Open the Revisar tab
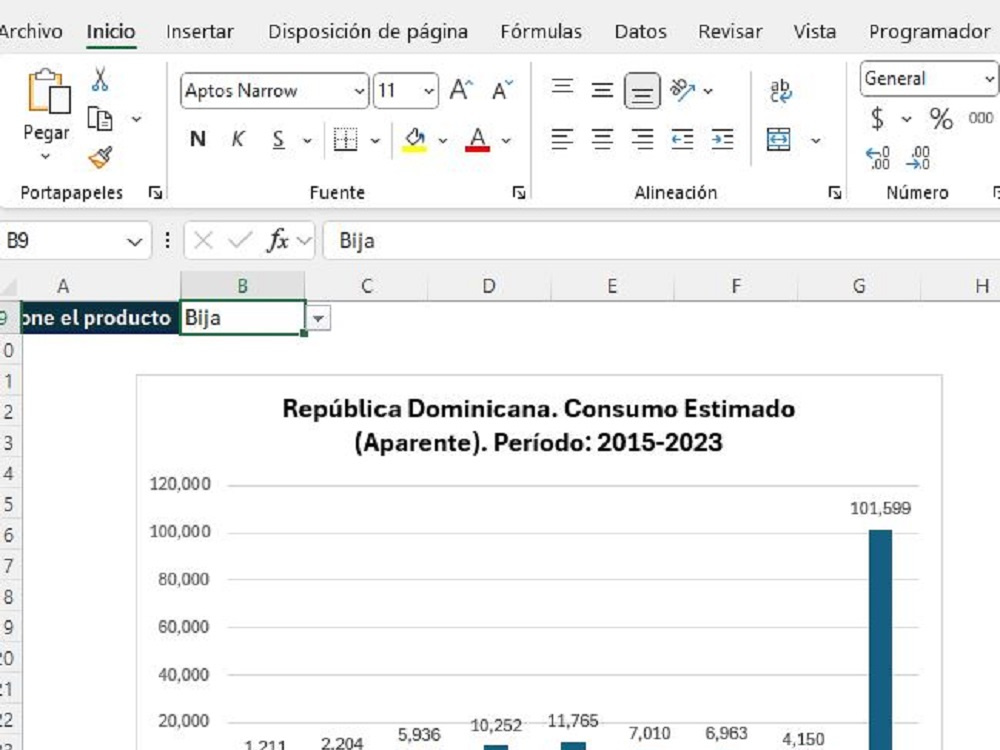This screenshot has width=1000, height=750. click(x=730, y=31)
